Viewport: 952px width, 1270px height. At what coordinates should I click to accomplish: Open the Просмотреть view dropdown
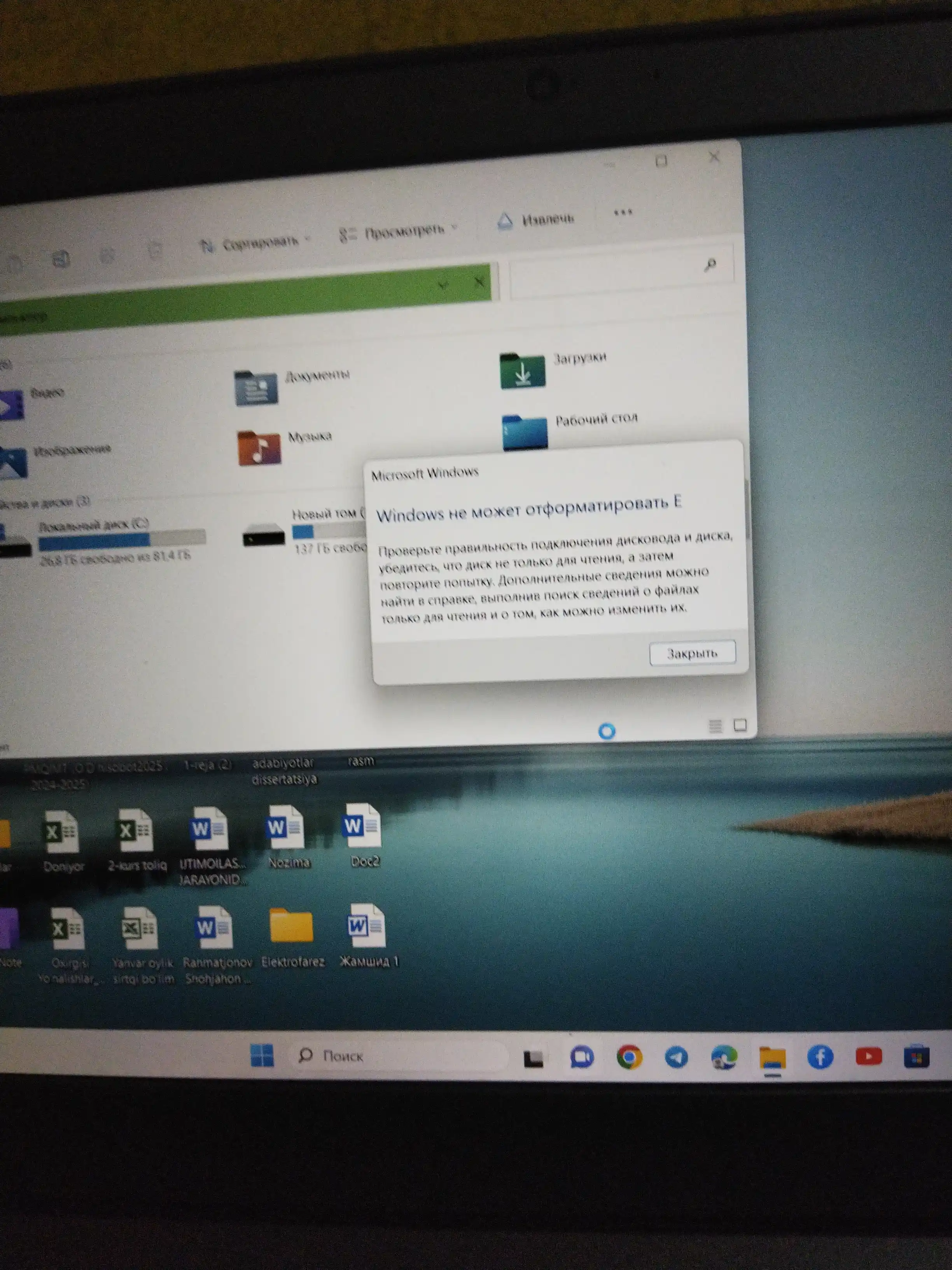pos(398,232)
